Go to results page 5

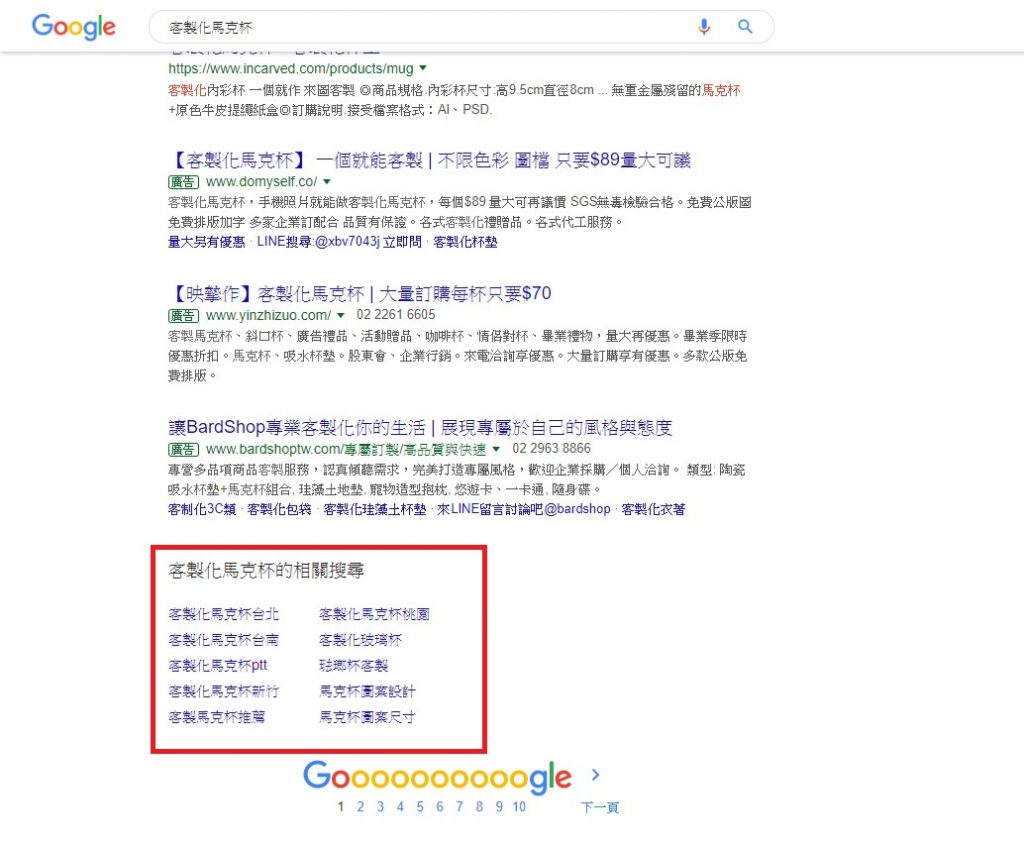click(x=419, y=807)
